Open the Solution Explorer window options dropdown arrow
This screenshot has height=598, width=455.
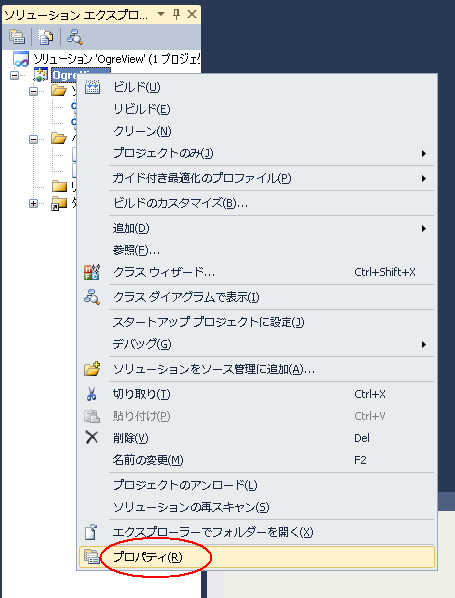[x=161, y=14]
